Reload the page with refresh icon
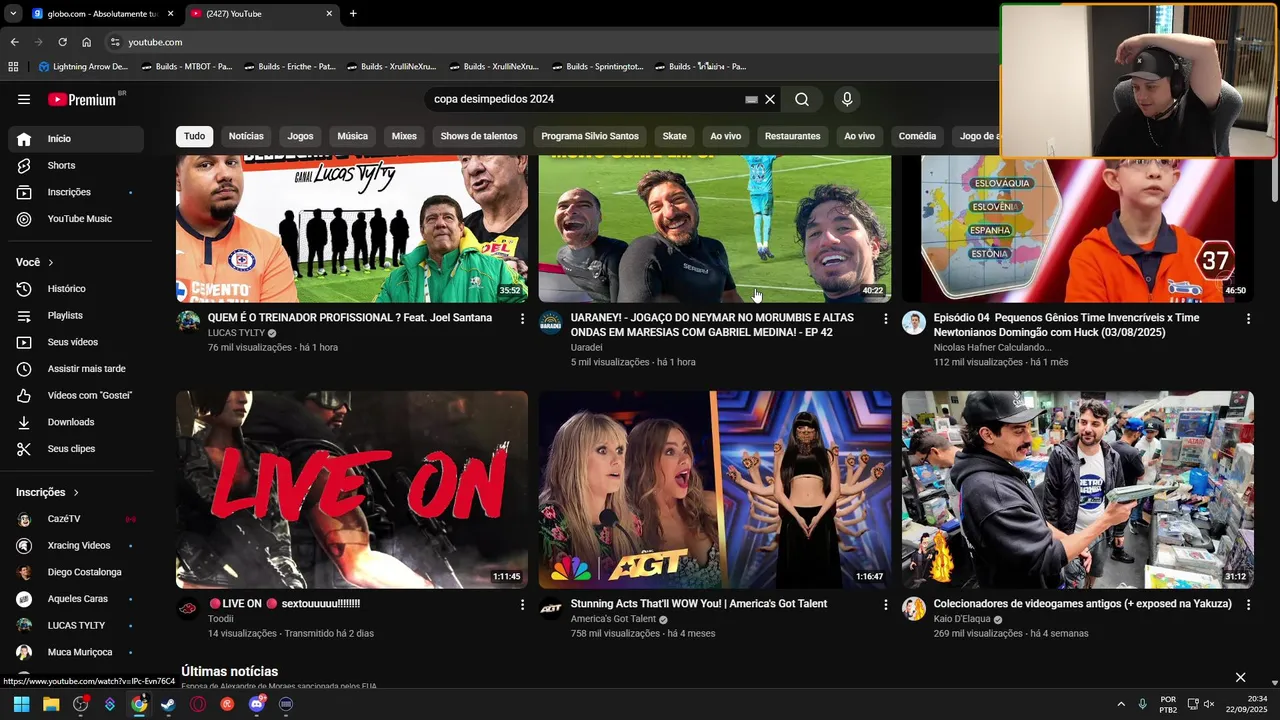This screenshot has width=1280, height=720. [62, 42]
